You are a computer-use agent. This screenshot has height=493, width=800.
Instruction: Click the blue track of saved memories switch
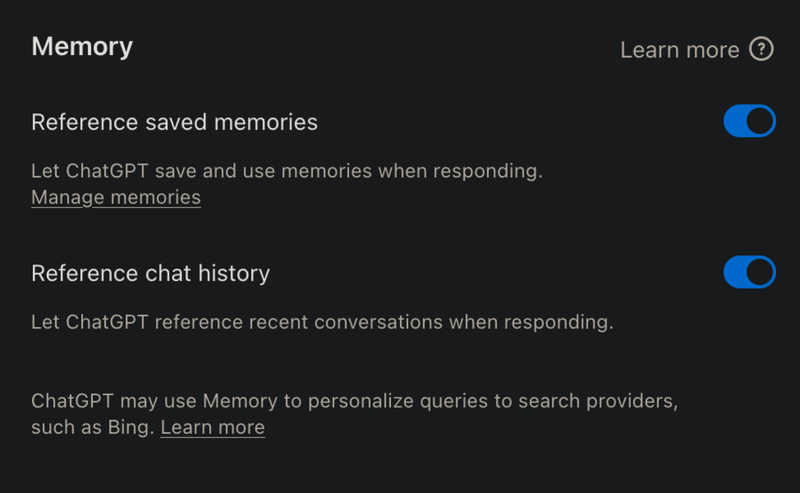[x=735, y=122]
